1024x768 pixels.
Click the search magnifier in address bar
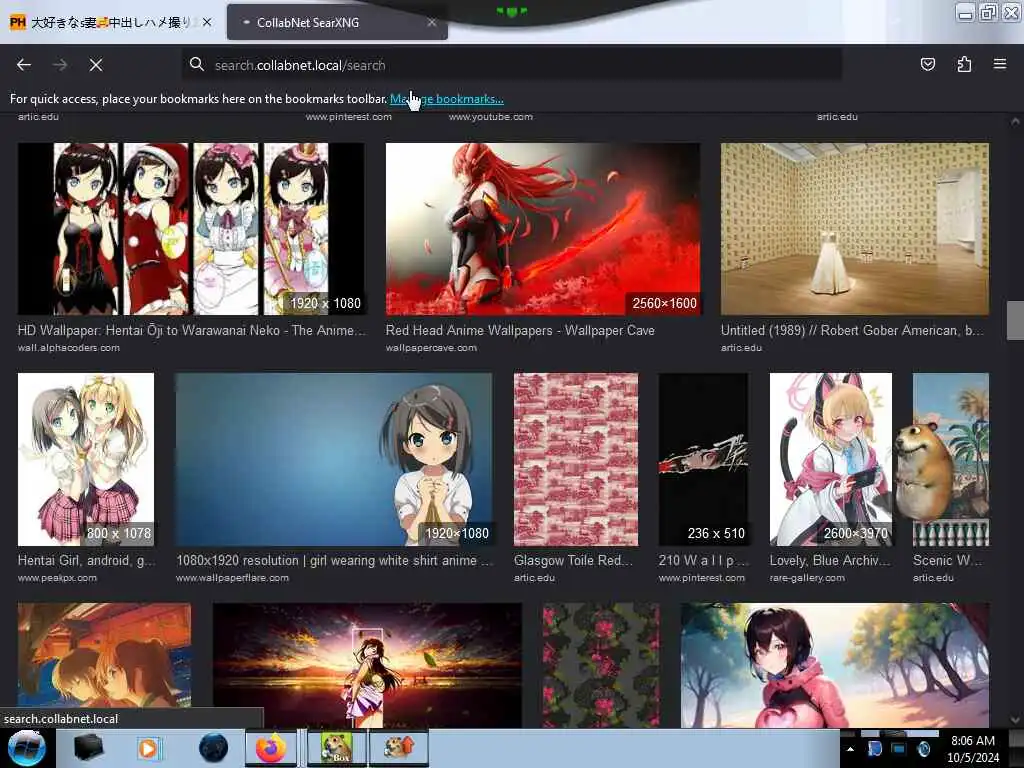(x=197, y=65)
